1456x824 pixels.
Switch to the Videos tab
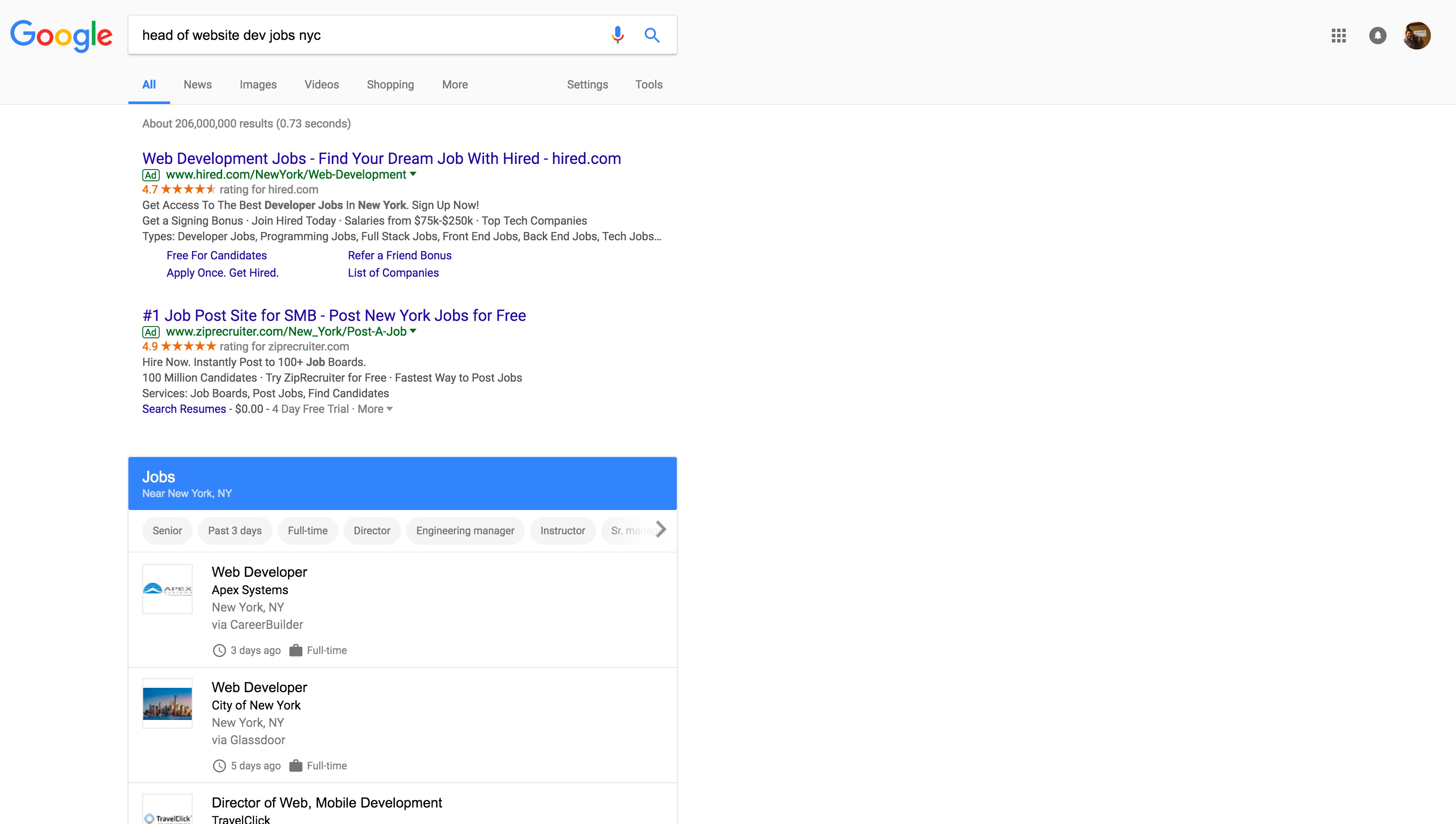tap(321, 85)
